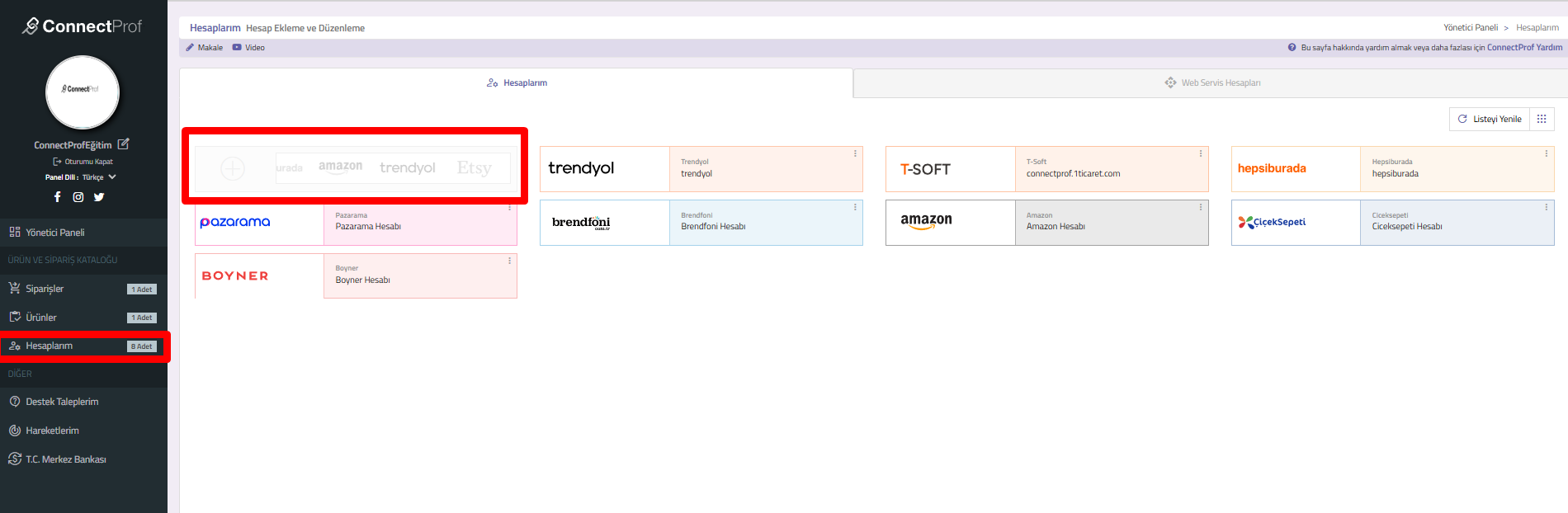
Task: Click the BOYNER logo card
Action: pyautogui.click(x=259, y=276)
